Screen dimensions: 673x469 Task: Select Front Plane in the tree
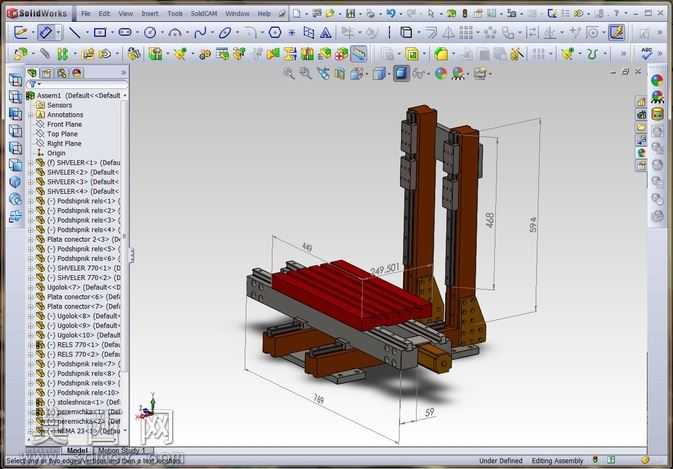(x=64, y=124)
